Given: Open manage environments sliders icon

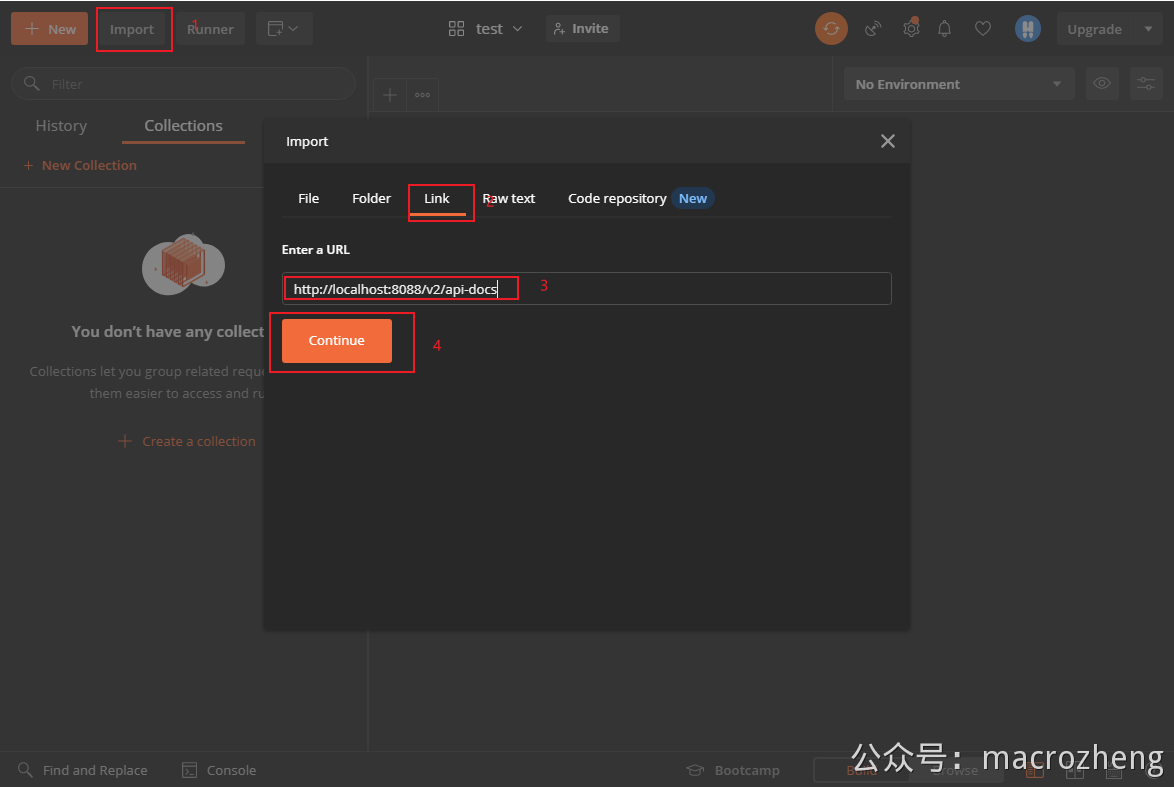Looking at the screenshot, I should [x=1146, y=83].
